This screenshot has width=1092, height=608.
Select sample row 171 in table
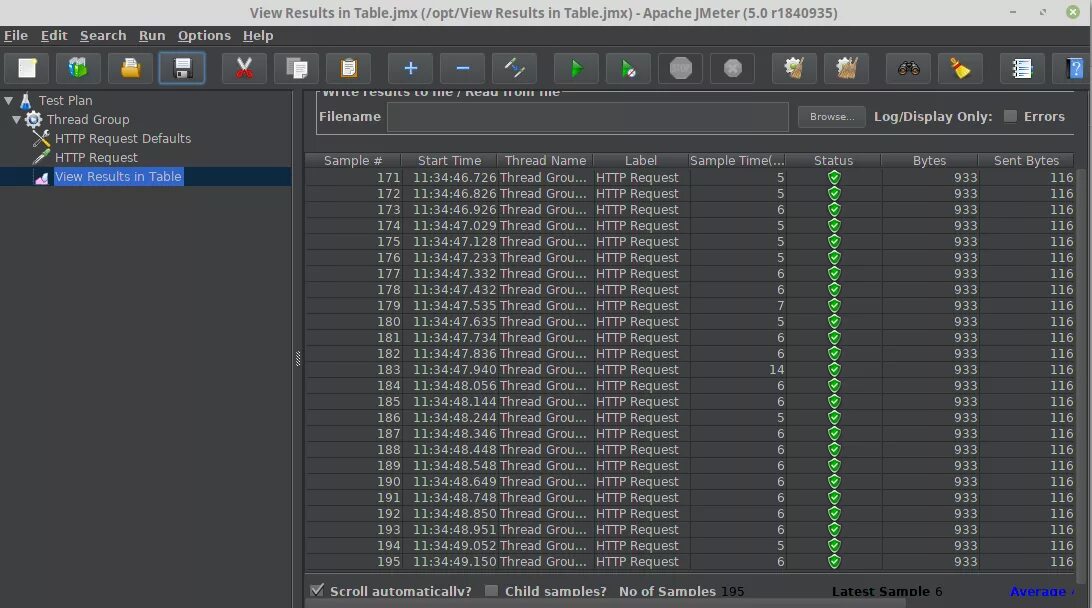pos(691,178)
